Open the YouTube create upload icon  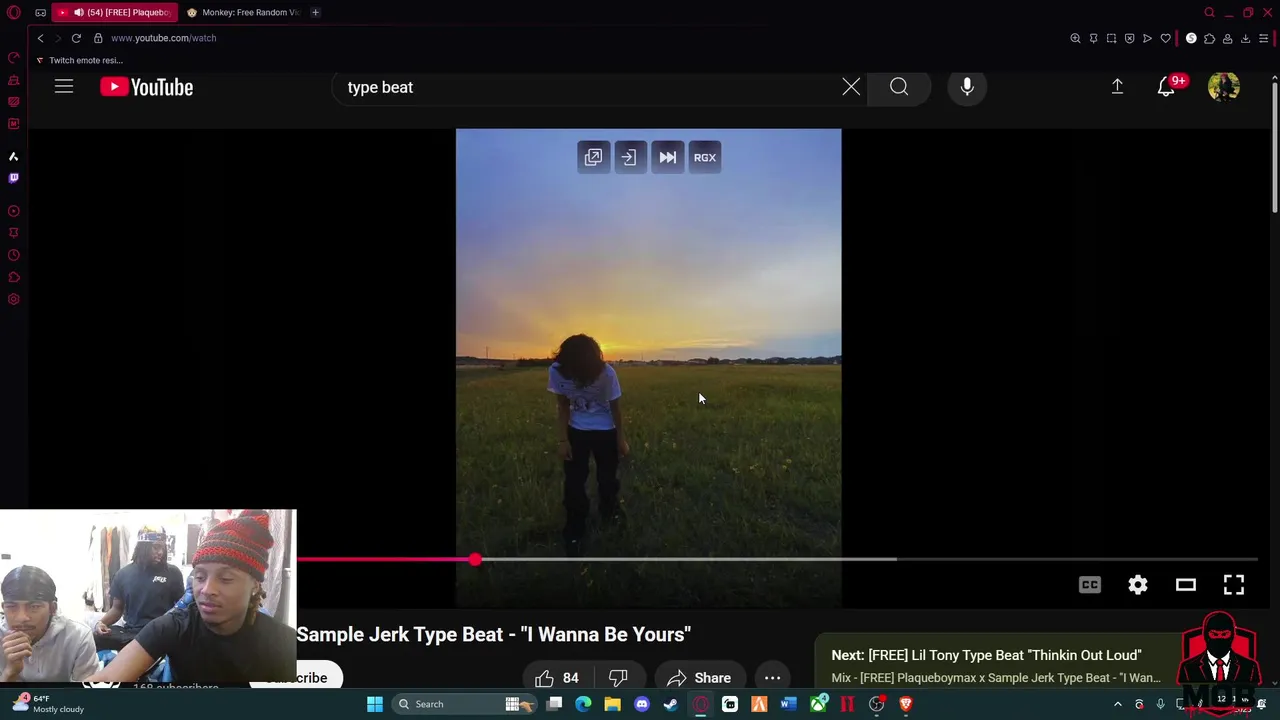point(1117,87)
